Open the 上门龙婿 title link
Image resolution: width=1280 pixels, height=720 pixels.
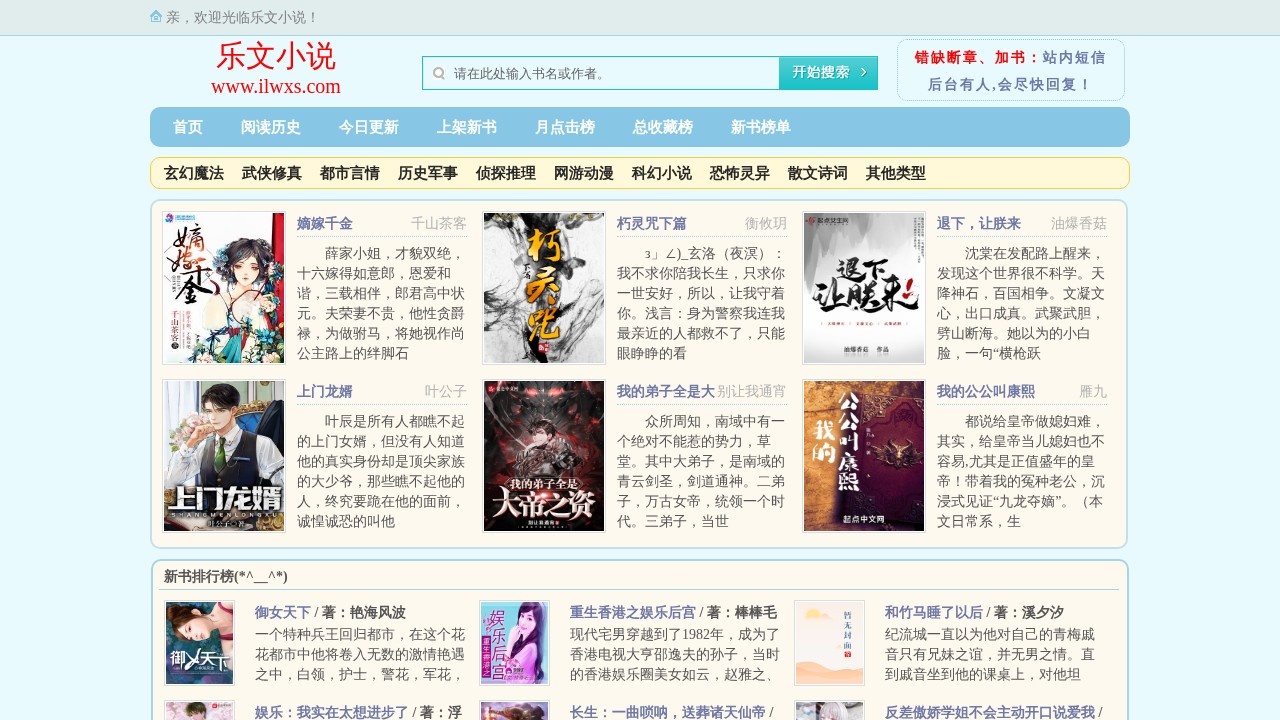coord(325,391)
